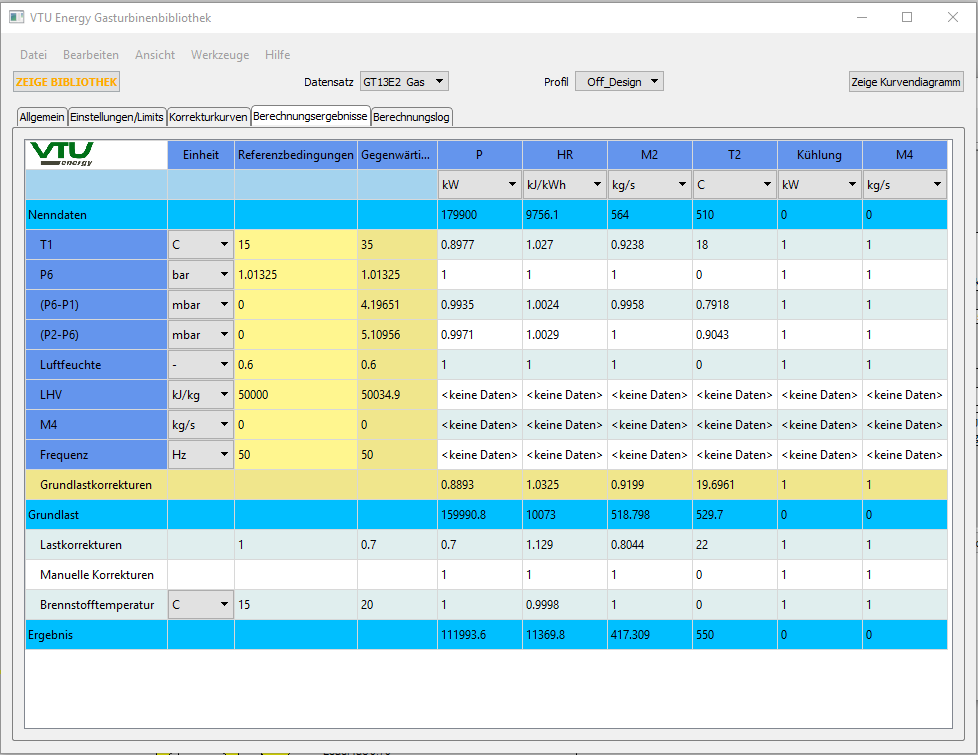Switch to the Allgemein tab

point(42,117)
